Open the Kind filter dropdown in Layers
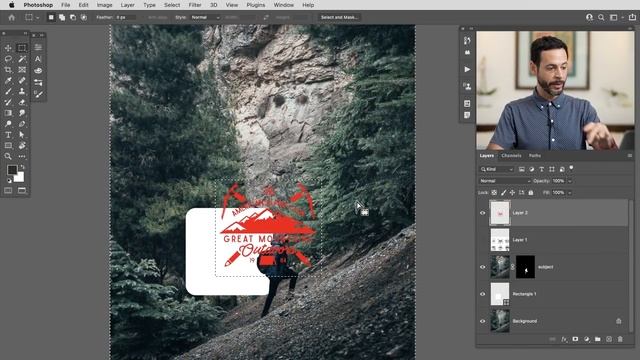Image resolution: width=640 pixels, height=360 pixels. [x=496, y=169]
